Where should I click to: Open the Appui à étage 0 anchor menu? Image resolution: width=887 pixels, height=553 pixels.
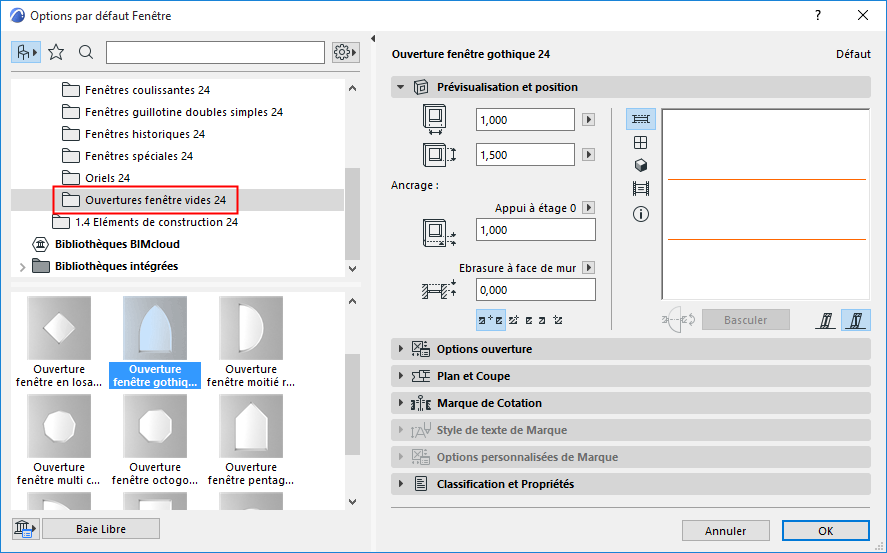tap(588, 208)
